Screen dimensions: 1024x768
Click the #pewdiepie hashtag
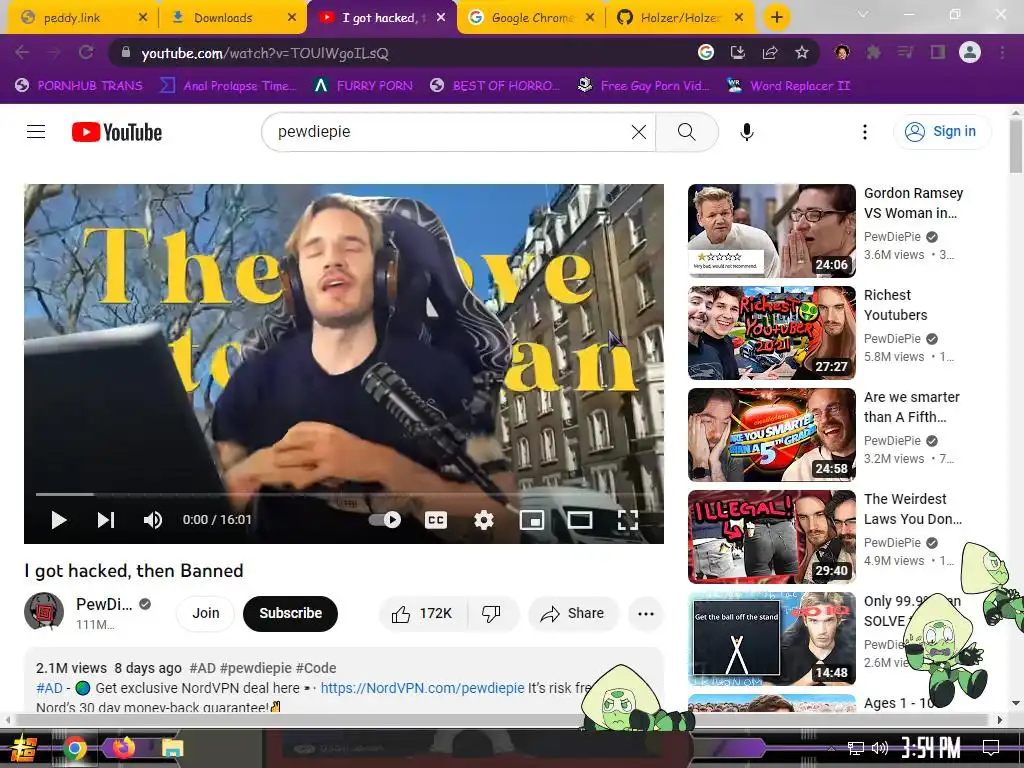[255, 668]
